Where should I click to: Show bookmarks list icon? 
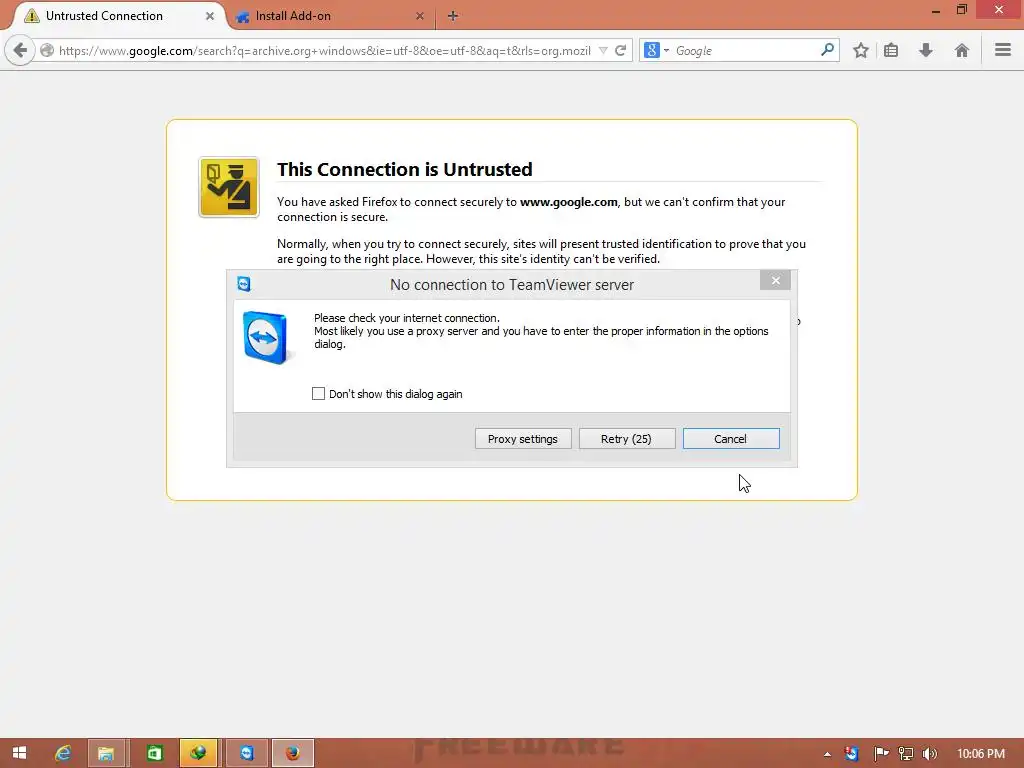coord(891,50)
